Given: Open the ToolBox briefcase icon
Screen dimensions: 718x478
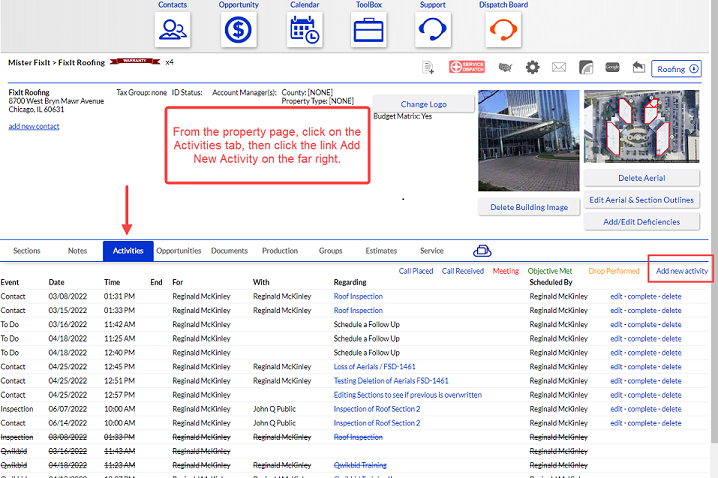Looking at the screenshot, I should (369, 30).
